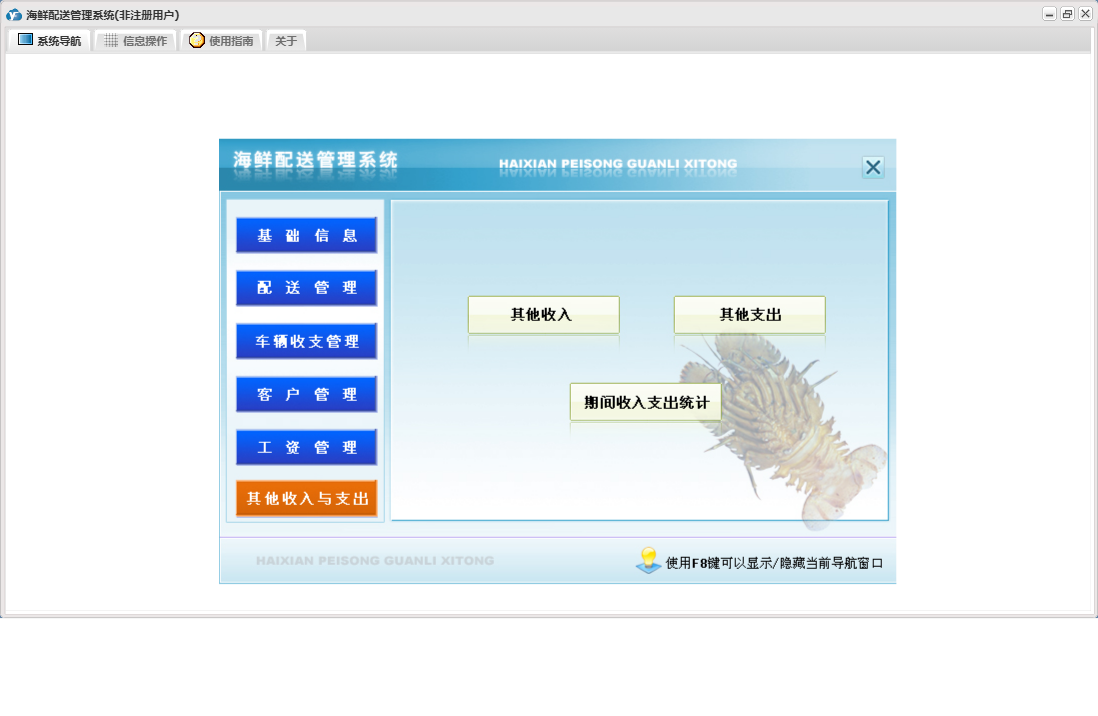
Task: Click the lightbulb tip icon
Action: point(648,560)
